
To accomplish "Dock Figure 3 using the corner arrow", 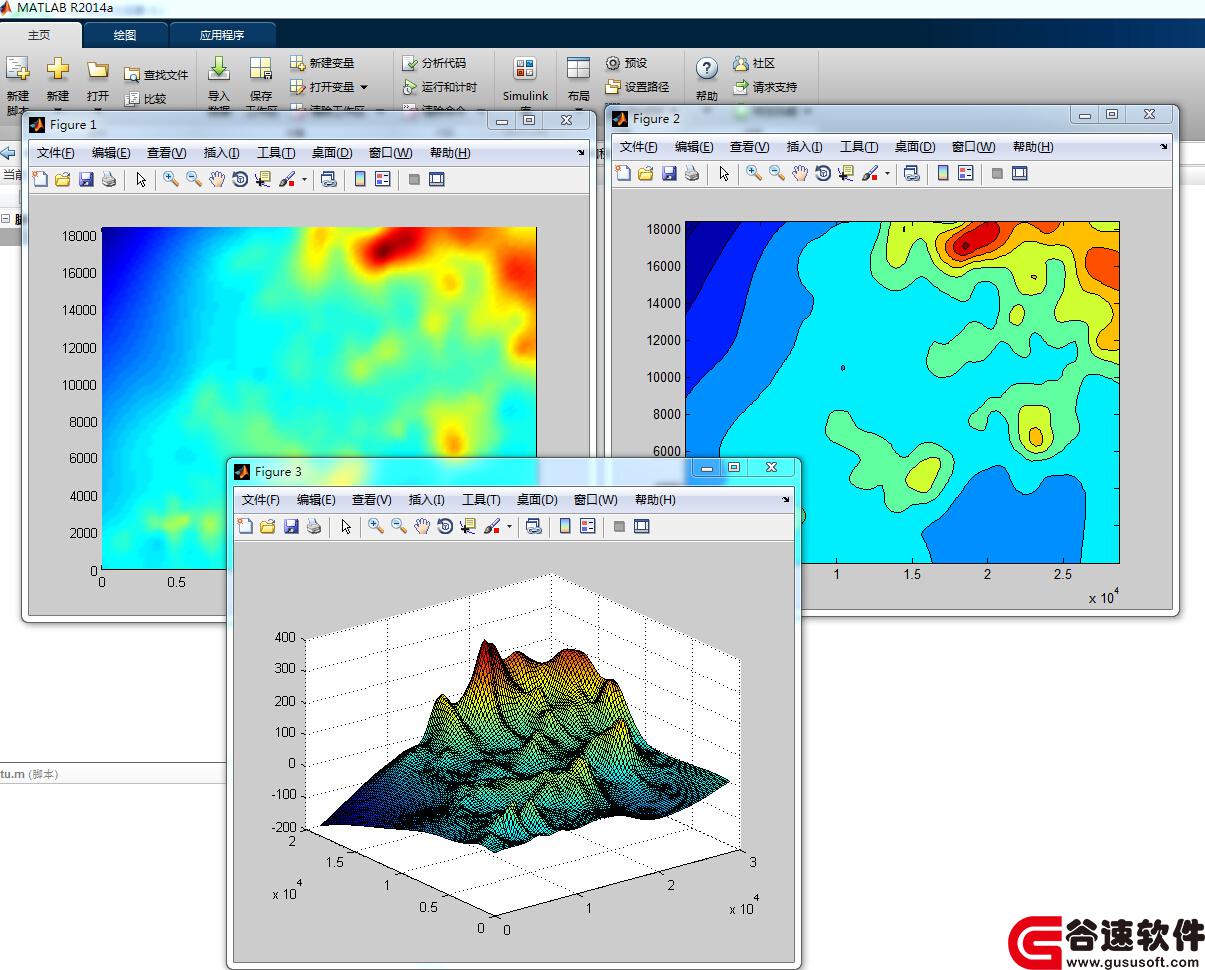I will (786, 499).
